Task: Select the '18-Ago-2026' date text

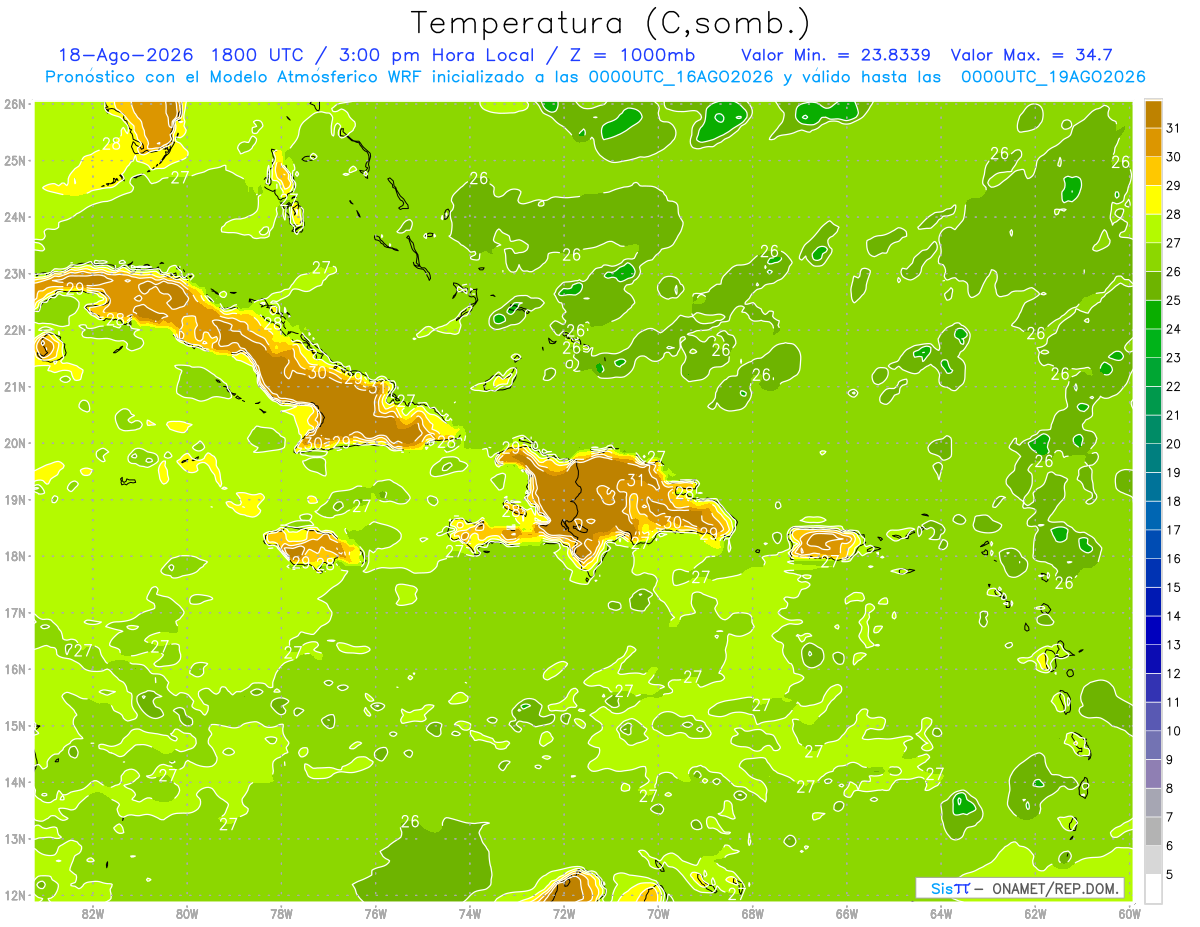Action: [x=127, y=55]
